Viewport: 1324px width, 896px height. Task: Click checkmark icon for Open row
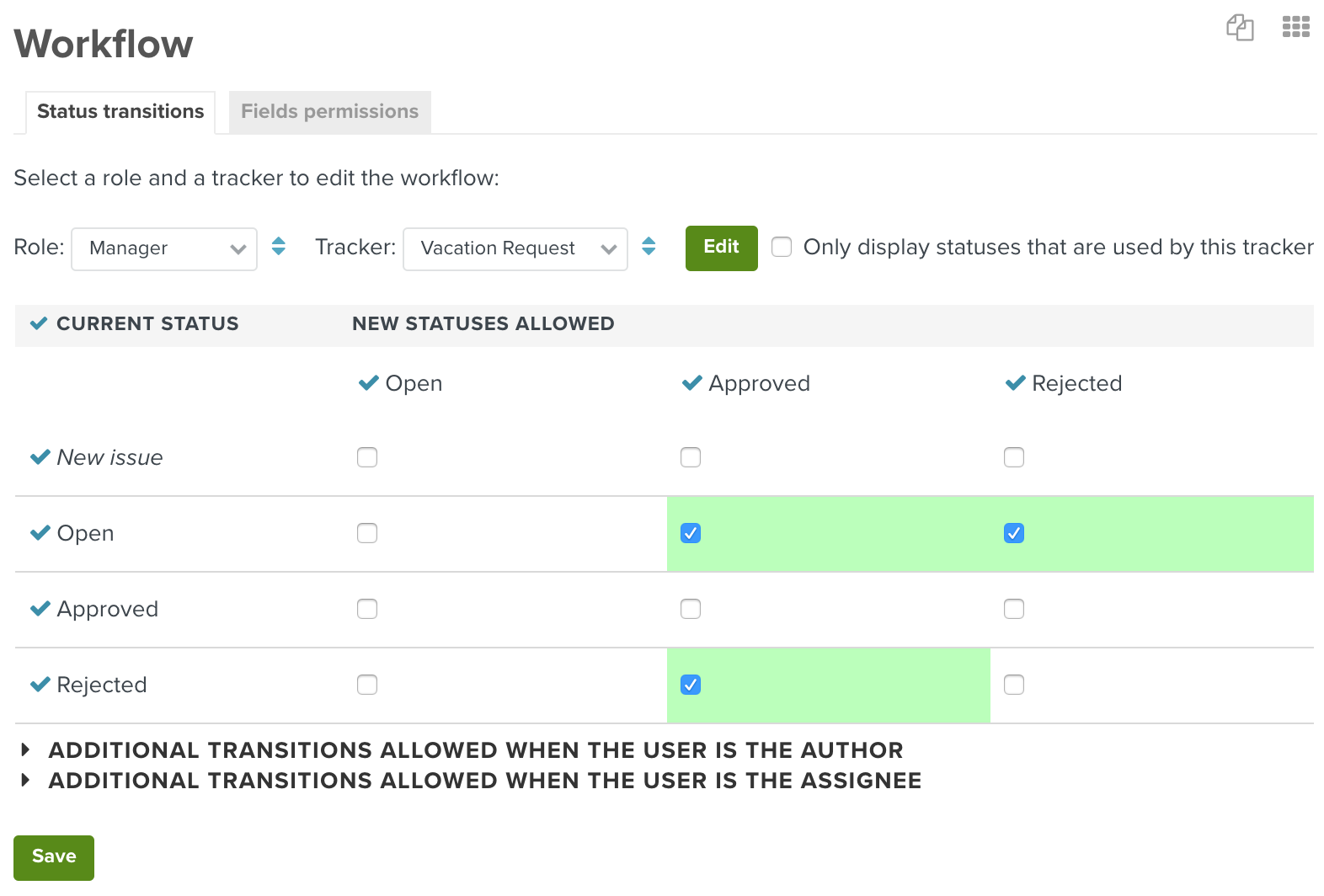(x=40, y=533)
